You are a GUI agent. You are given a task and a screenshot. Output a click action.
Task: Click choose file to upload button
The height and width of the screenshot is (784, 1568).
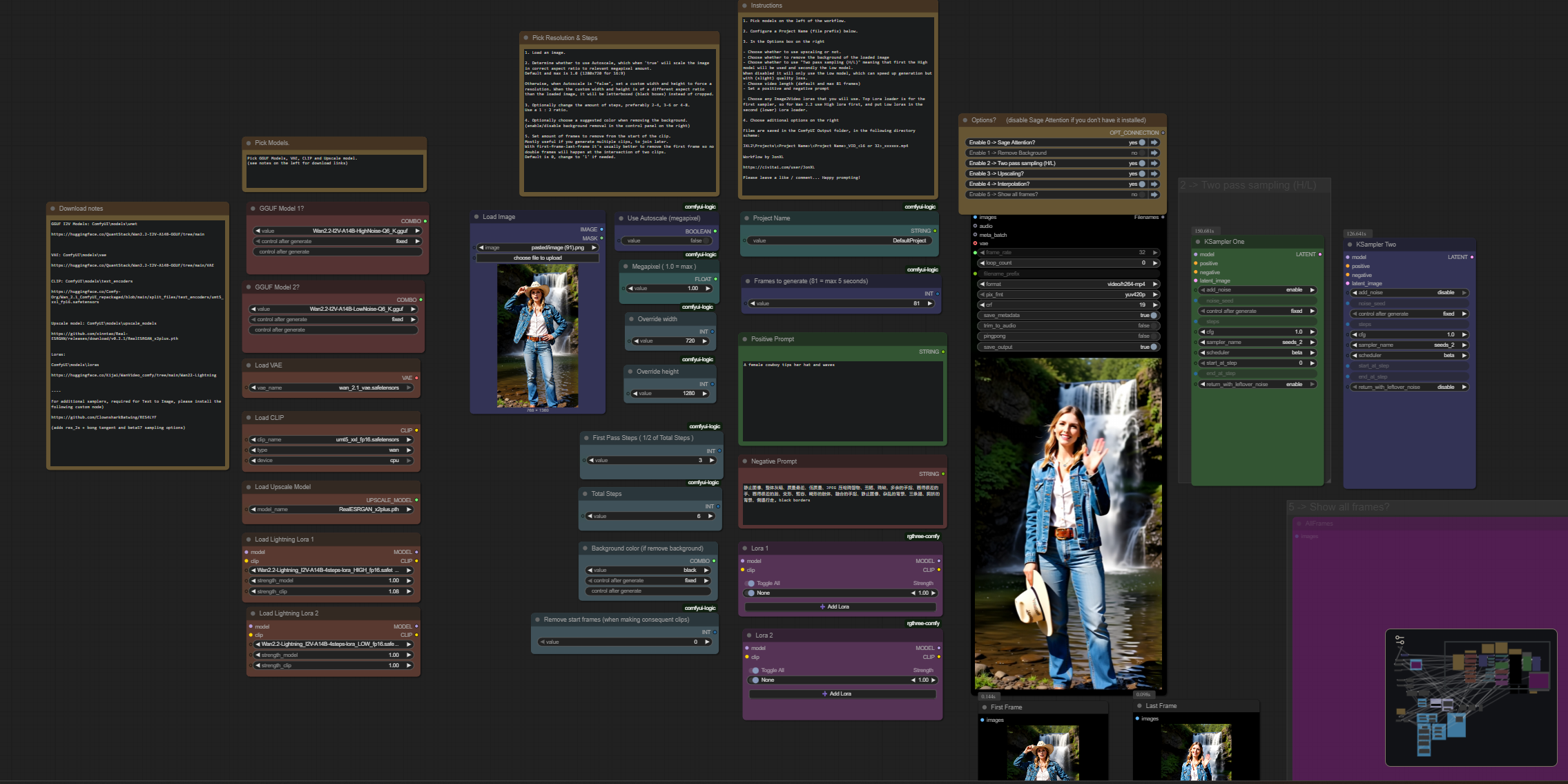(x=537, y=258)
